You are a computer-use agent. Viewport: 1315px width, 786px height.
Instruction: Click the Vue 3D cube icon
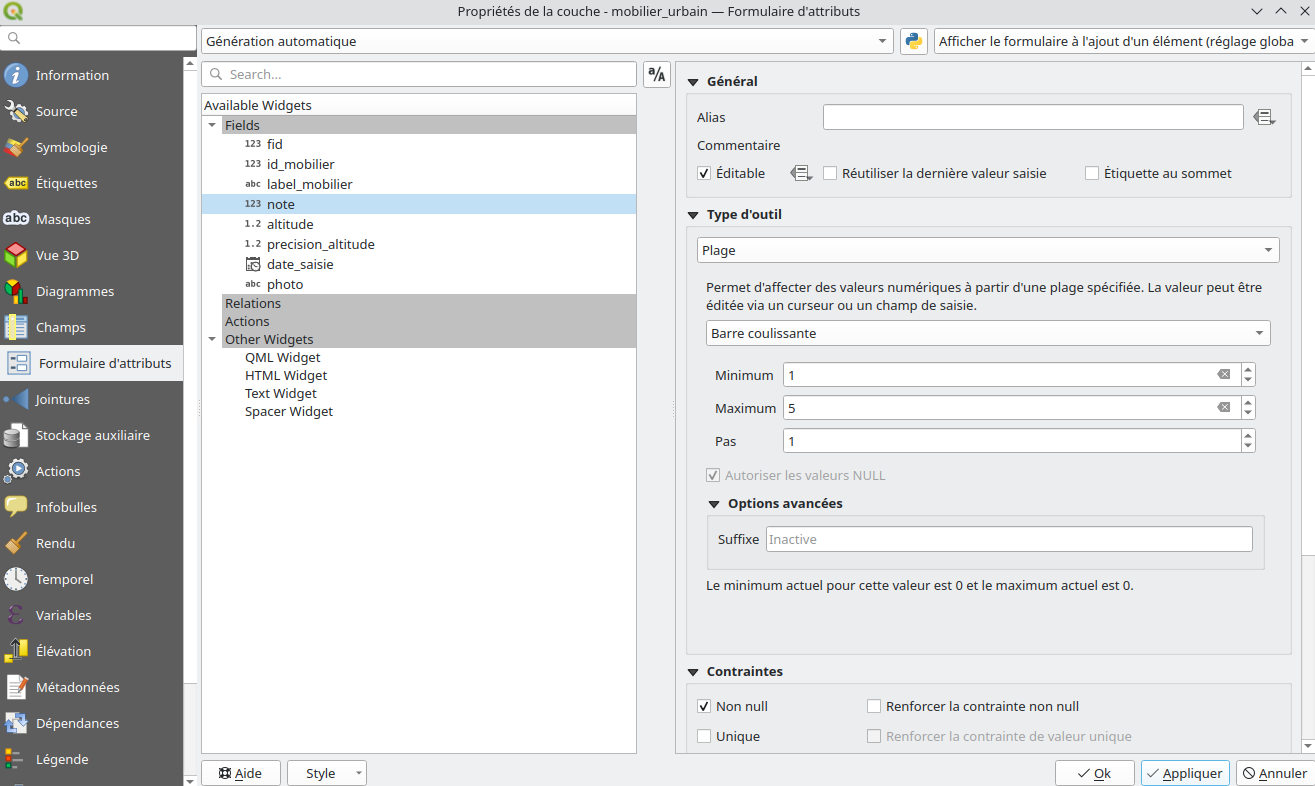coord(16,255)
